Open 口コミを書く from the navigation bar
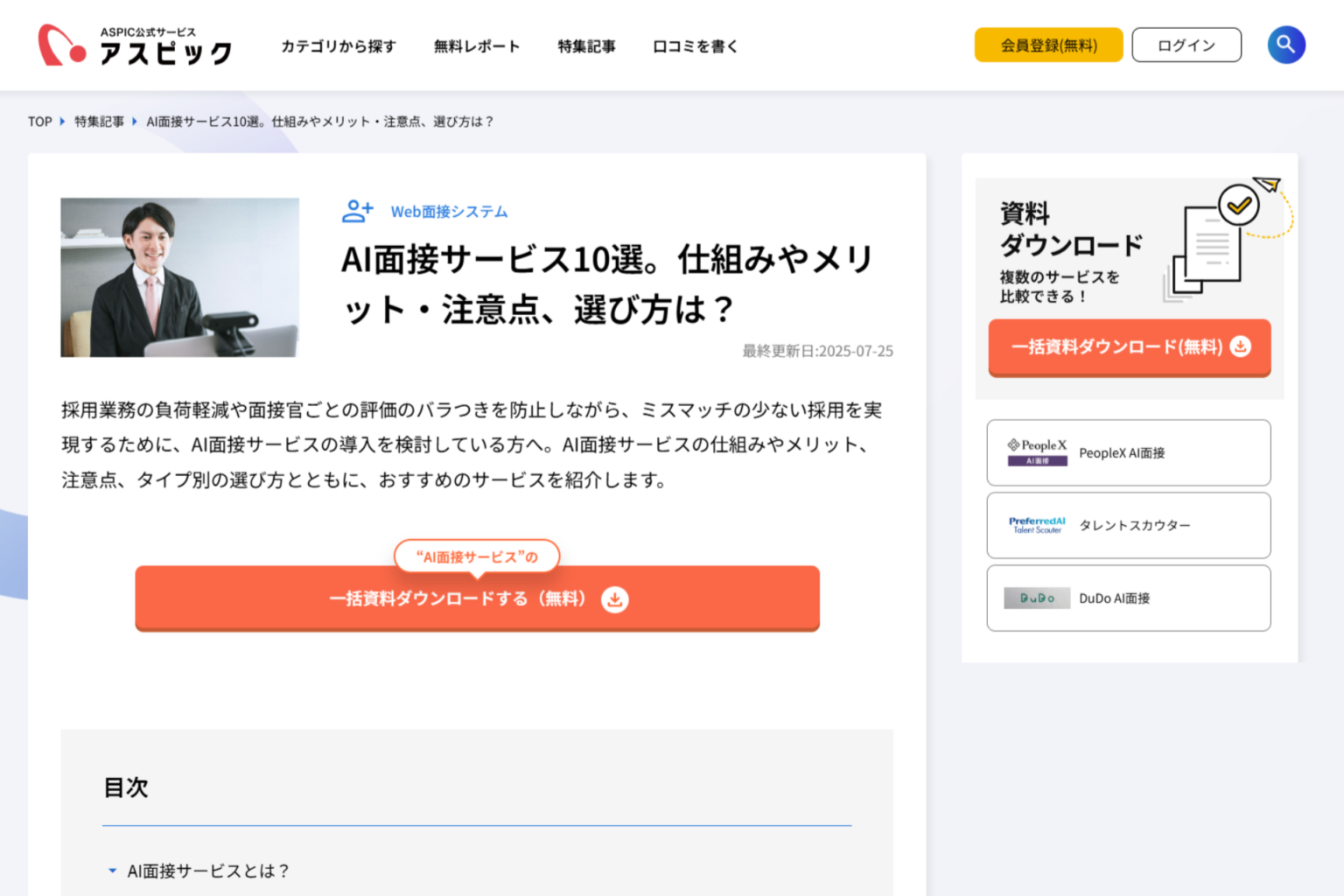 (x=694, y=46)
